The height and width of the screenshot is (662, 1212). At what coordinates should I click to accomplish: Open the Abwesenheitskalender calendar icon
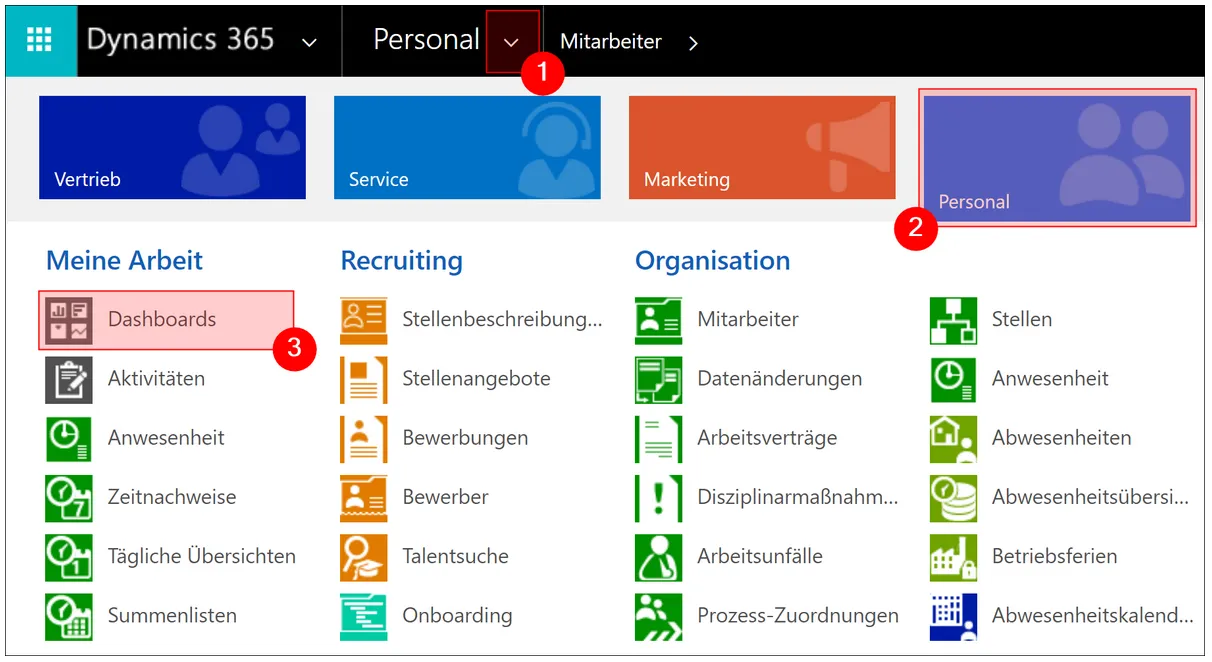coord(953,616)
